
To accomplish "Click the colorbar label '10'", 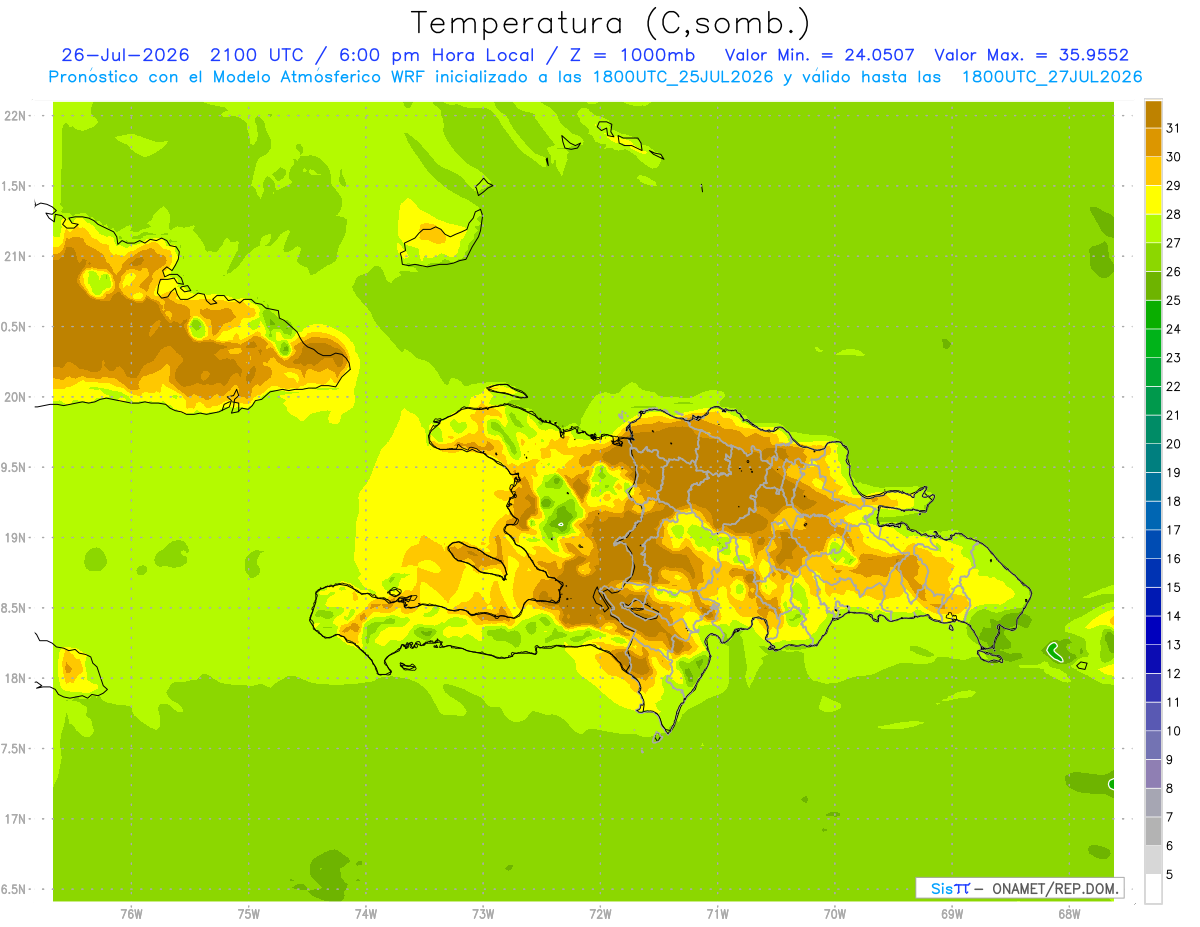I will [x=1173, y=731].
